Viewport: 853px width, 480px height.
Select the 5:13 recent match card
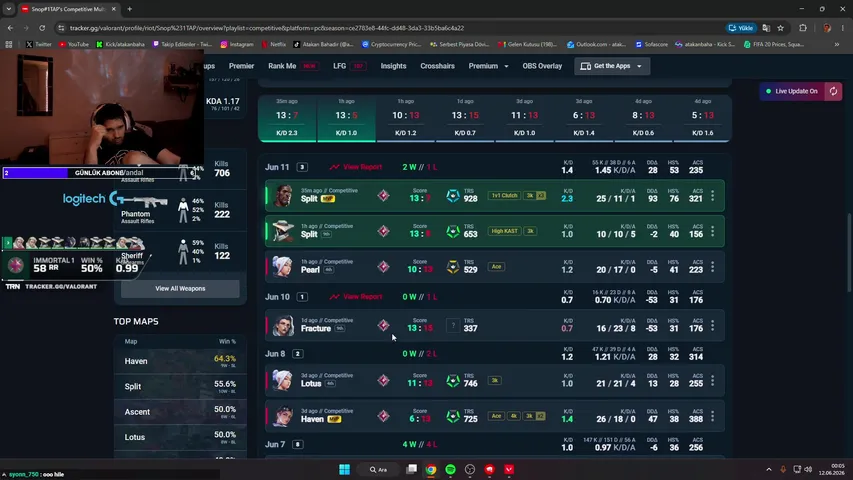[x=702, y=118]
